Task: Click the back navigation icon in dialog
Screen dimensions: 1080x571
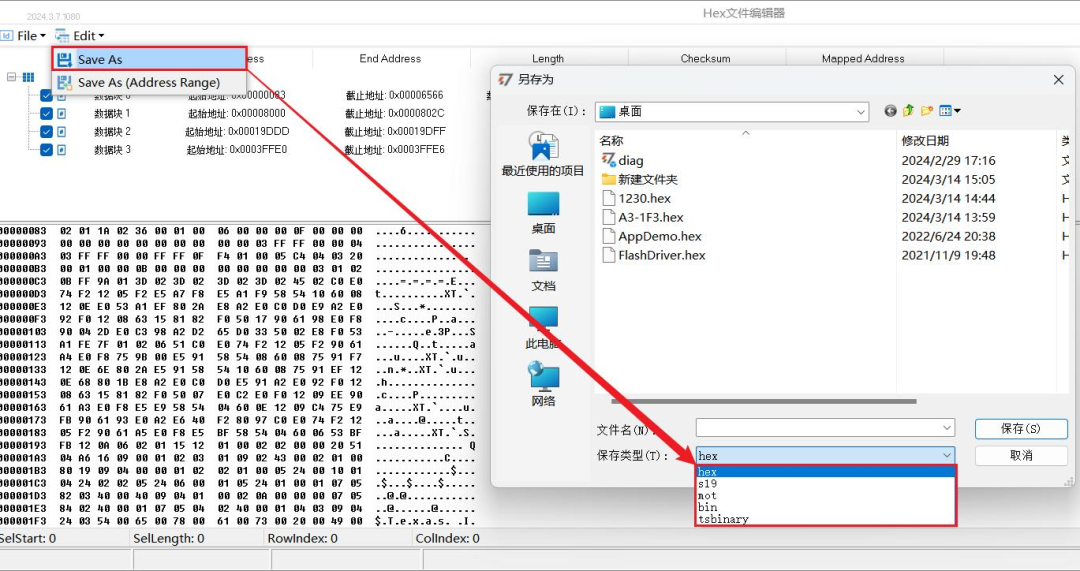Action: coord(891,111)
